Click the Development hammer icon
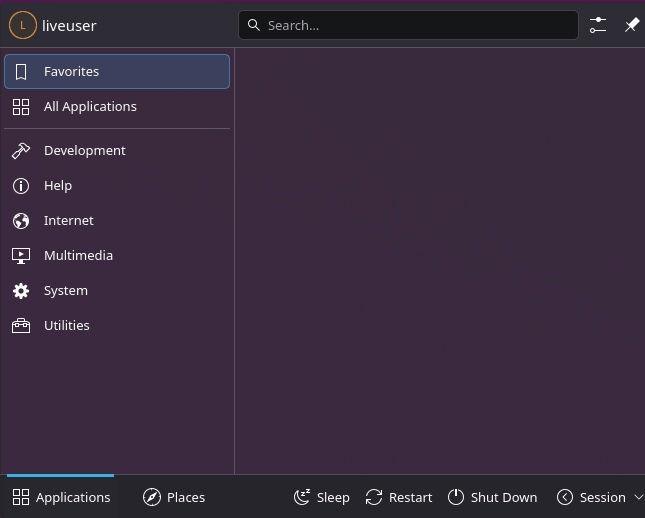Screen dimensions: 645x518 click(21, 151)
